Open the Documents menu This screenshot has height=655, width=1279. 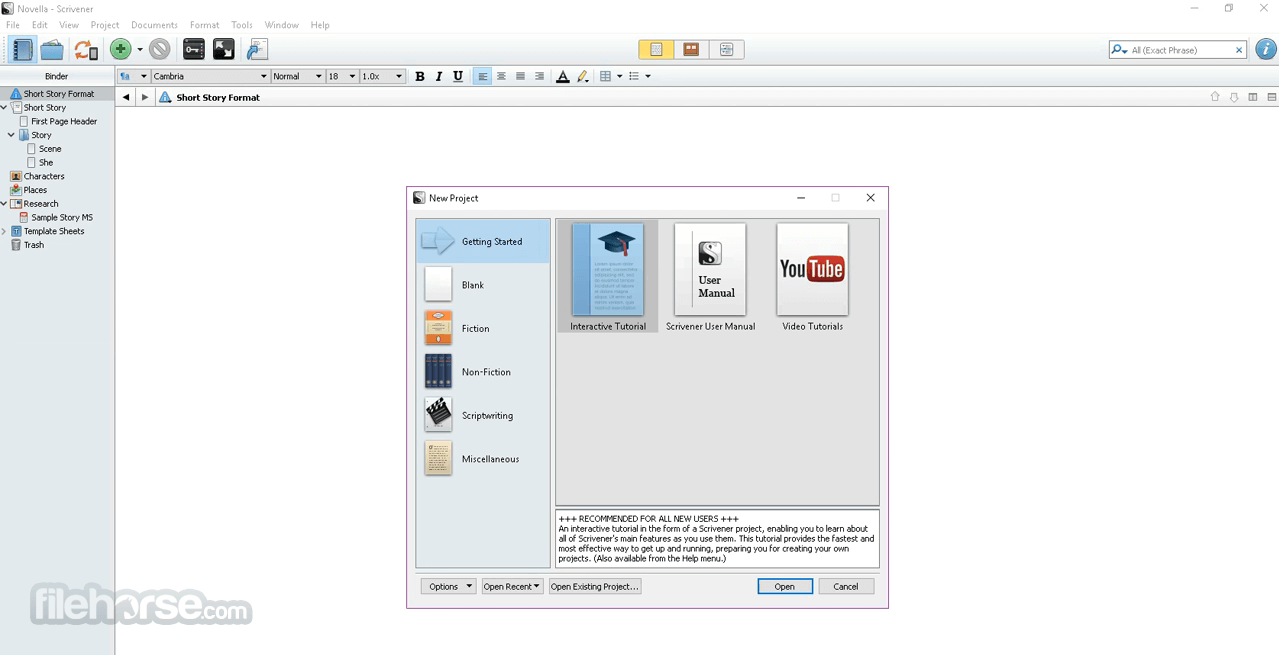[155, 25]
